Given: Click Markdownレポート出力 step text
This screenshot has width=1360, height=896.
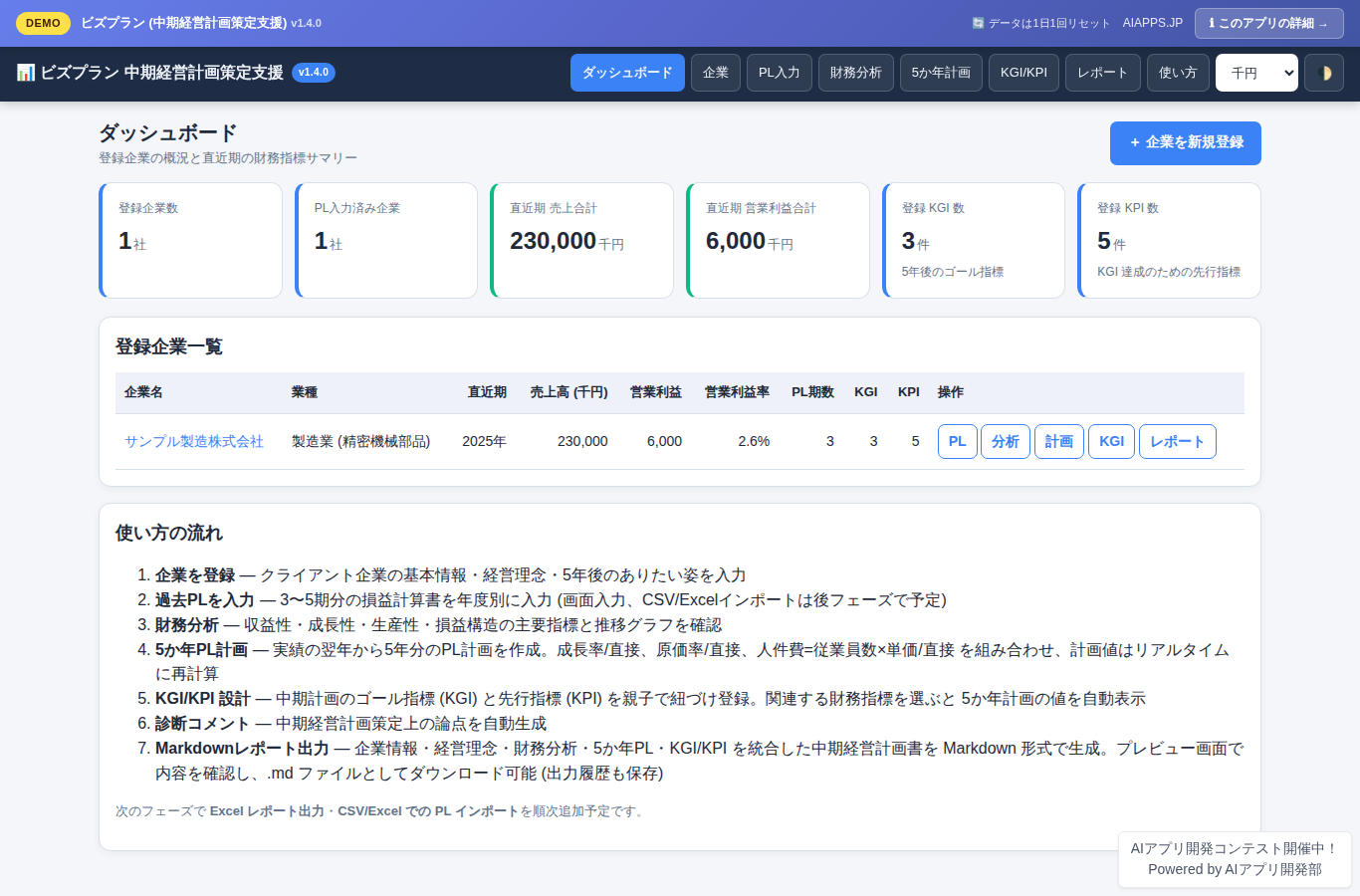Looking at the screenshot, I should pos(242,749).
